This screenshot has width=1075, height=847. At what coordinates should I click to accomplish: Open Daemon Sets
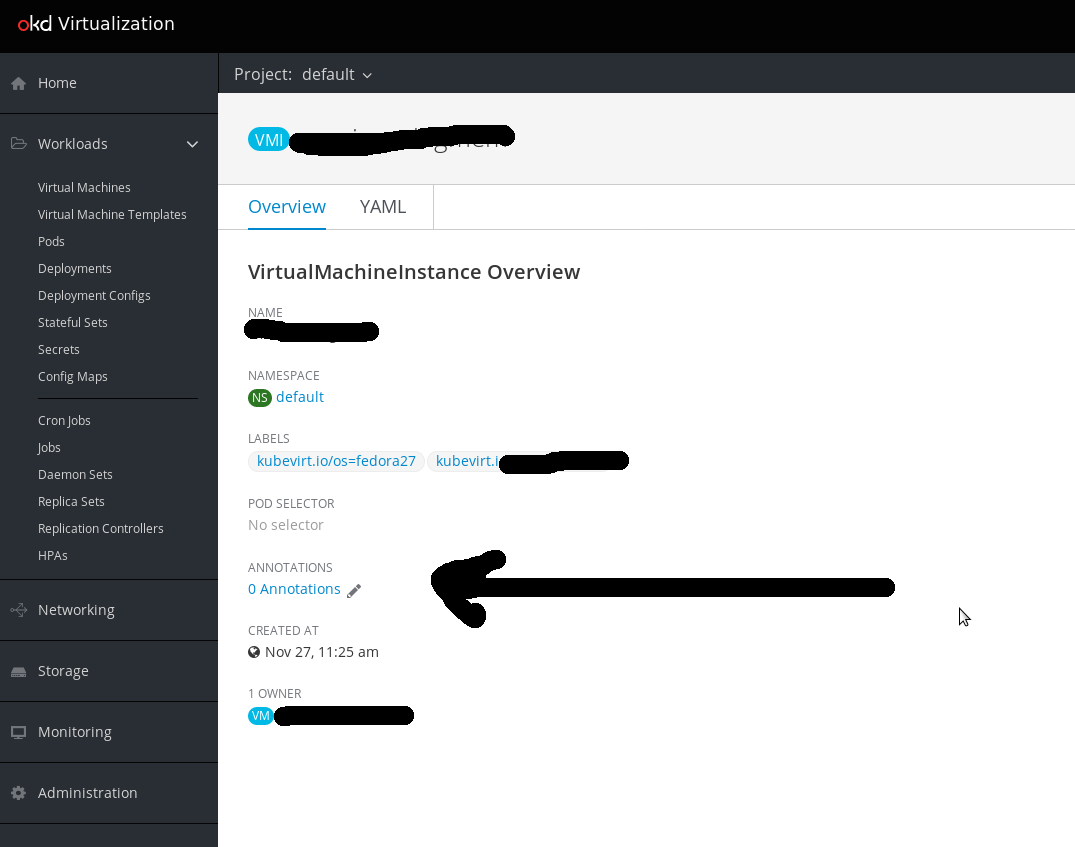tap(75, 475)
